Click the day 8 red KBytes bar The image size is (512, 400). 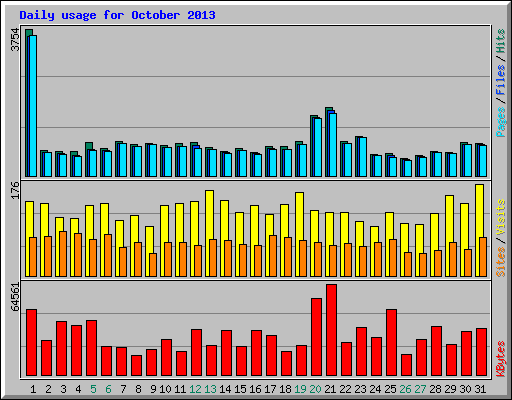pyautogui.click(x=136, y=365)
